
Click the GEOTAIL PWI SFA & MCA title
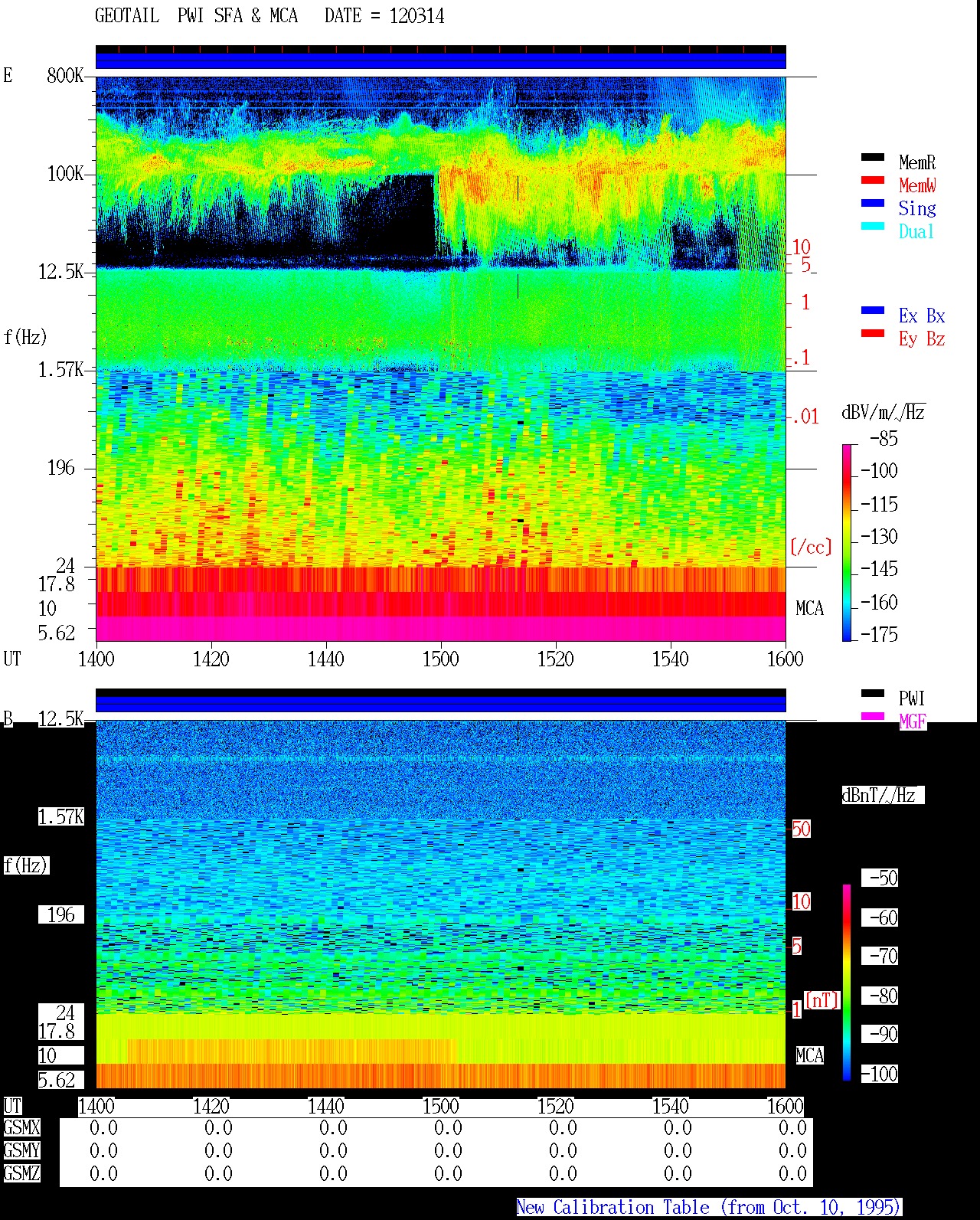point(196,16)
